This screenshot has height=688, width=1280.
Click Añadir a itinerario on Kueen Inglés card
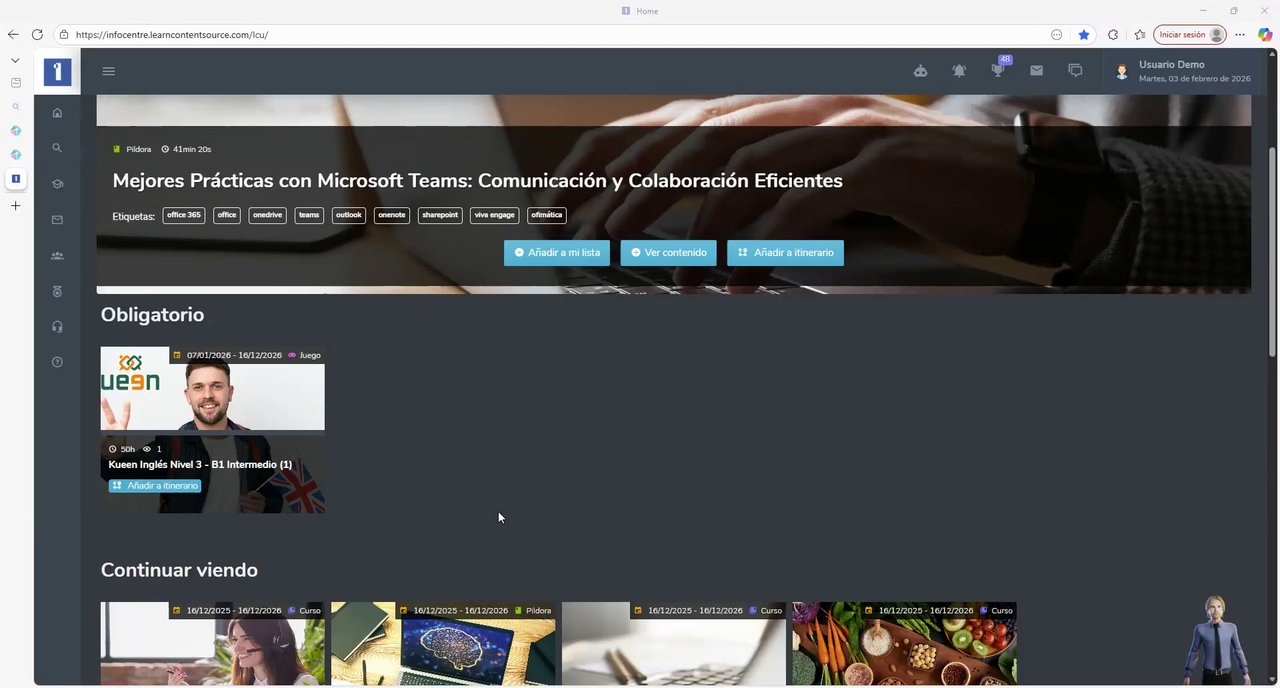pos(155,486)
